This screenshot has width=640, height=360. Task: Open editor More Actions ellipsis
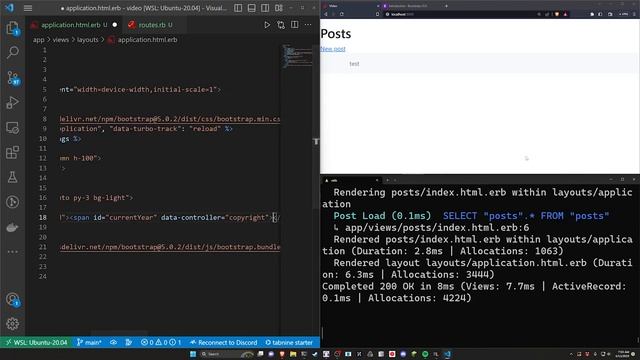point(308,25)
